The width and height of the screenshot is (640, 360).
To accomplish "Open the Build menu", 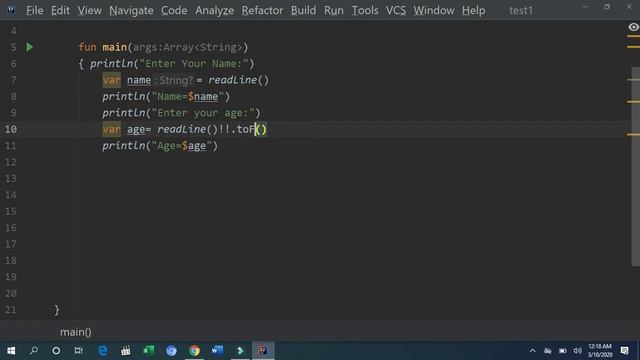I will click(303, 10).
